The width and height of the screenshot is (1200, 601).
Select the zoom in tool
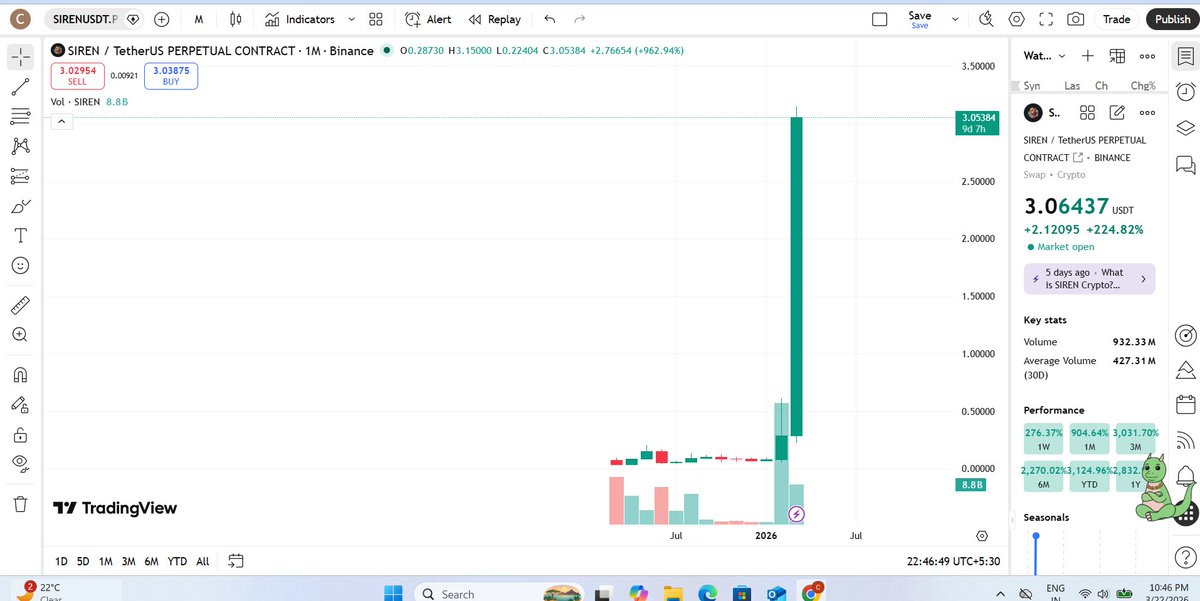point(20,334)
